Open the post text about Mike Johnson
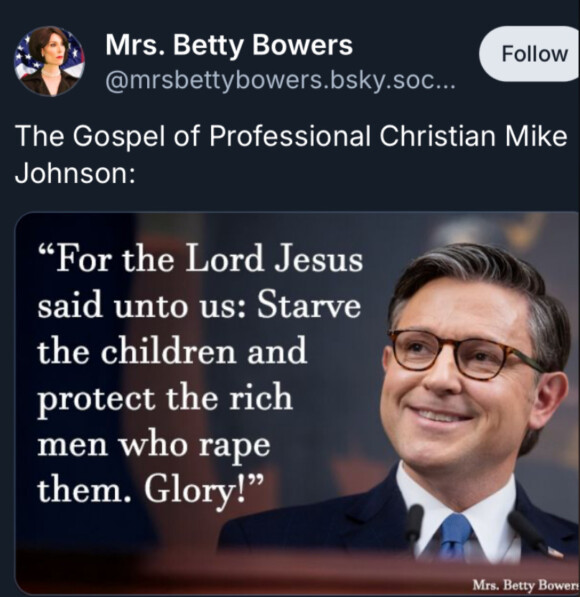The image size is (580, 597). click(x=291, y=154)
